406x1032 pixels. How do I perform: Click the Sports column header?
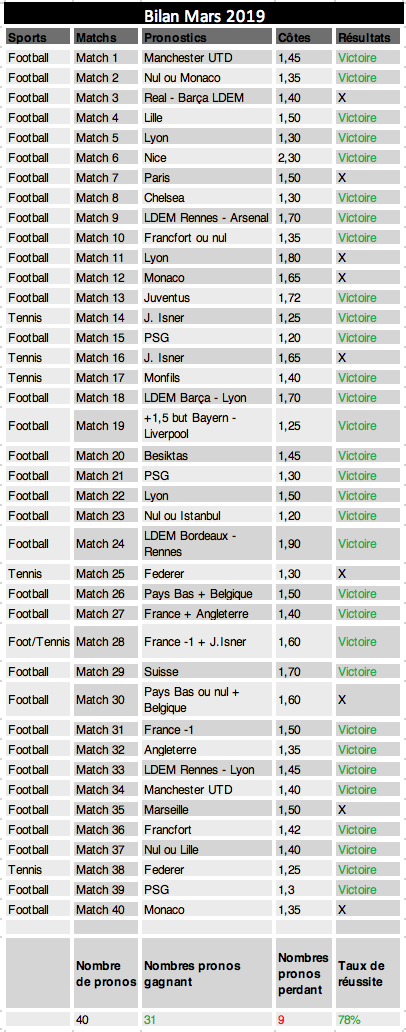click(x=38, y=37)
